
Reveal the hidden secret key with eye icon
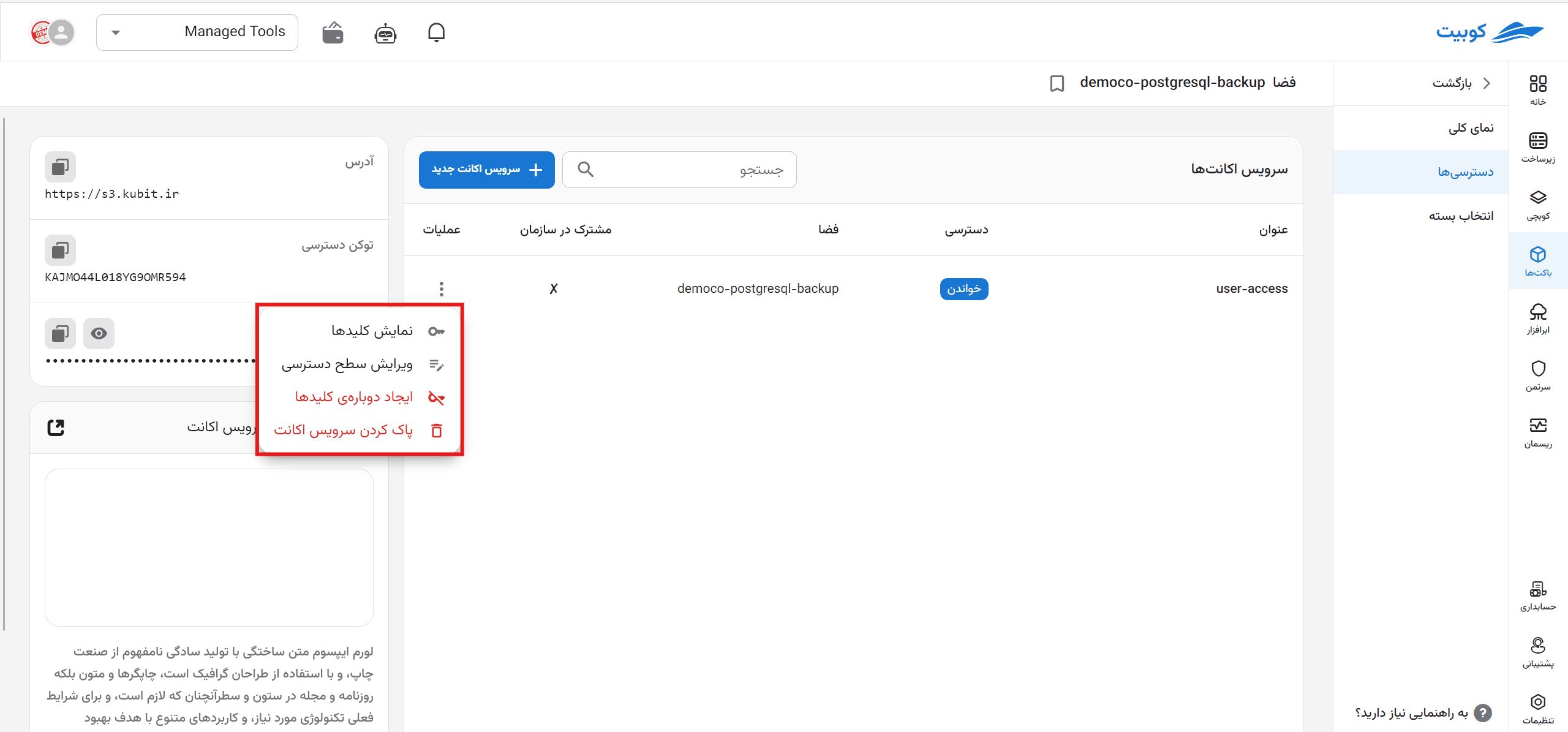(x=99, y=333)
